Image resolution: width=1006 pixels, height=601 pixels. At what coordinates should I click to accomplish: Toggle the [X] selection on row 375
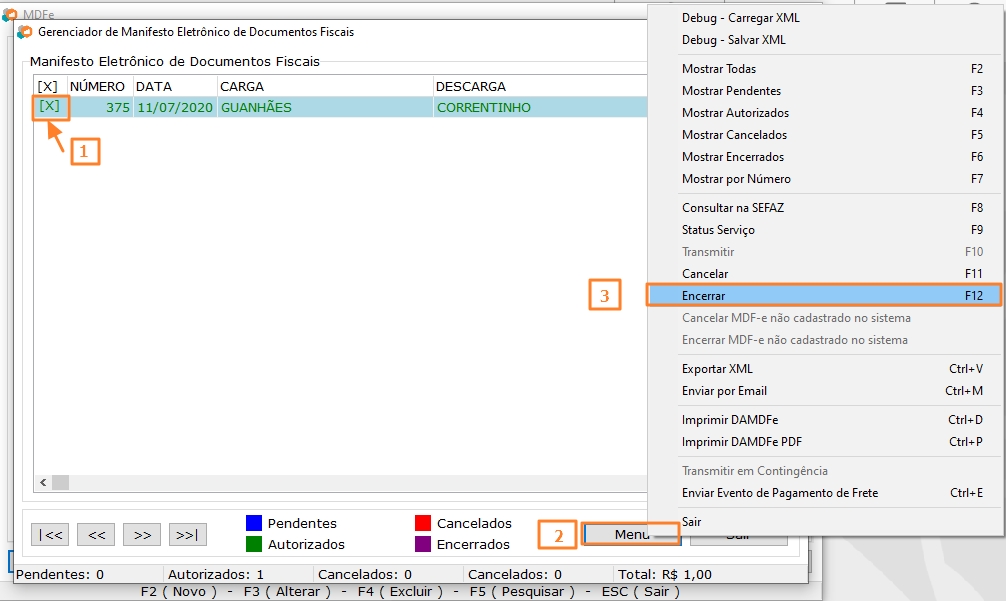[x=49, y=106]
